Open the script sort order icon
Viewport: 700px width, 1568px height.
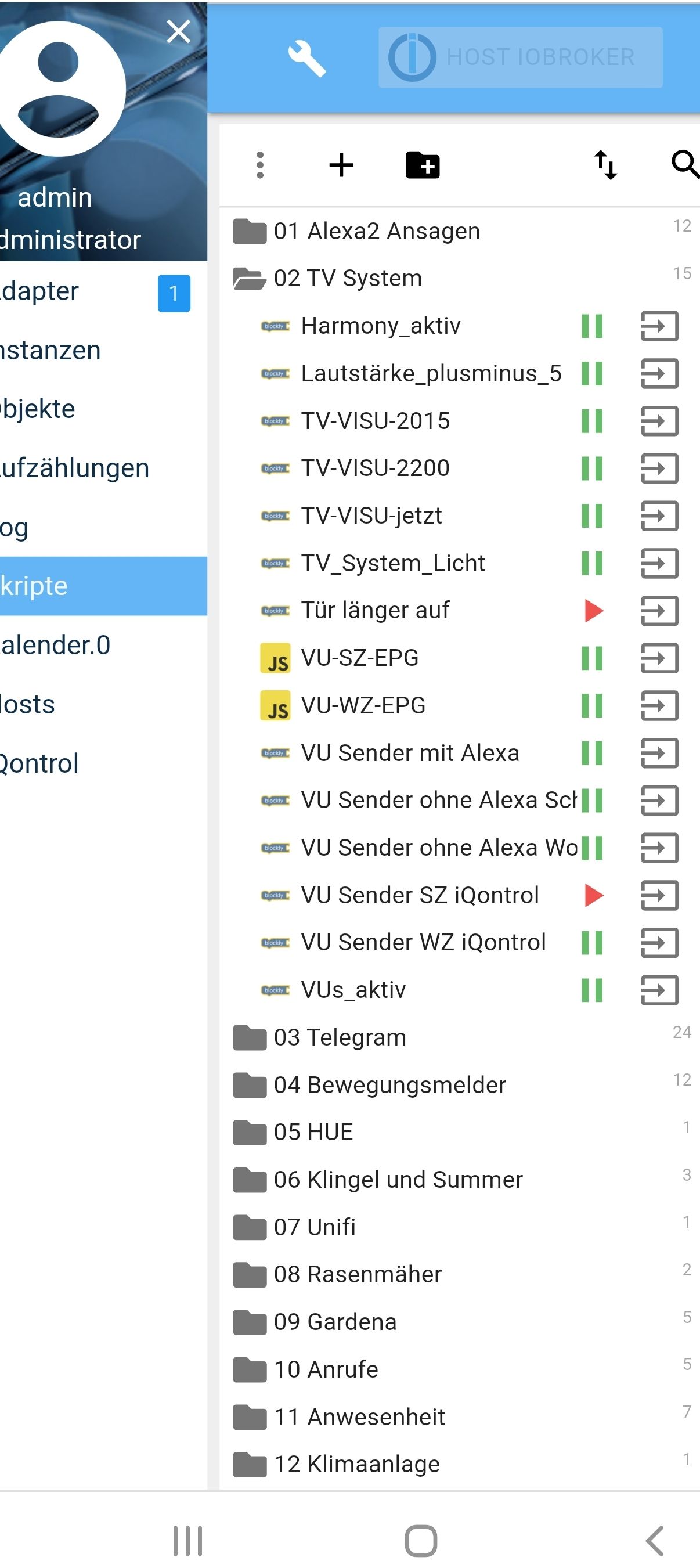pos(605,165)
